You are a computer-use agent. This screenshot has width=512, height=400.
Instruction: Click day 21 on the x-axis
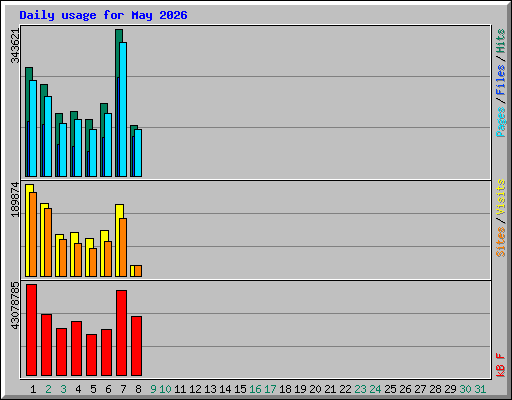pos(330,389)
